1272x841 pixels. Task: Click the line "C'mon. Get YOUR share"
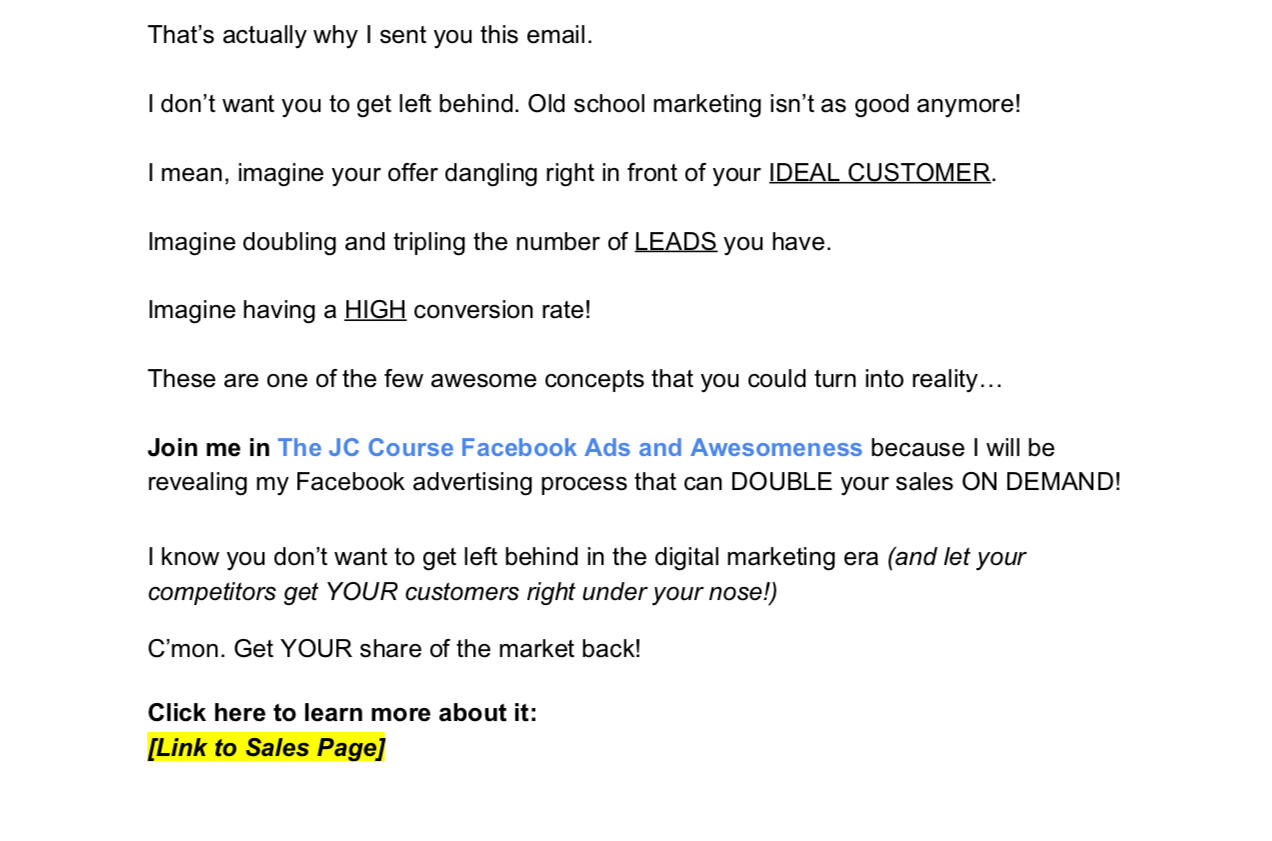(x=394, y=649)
